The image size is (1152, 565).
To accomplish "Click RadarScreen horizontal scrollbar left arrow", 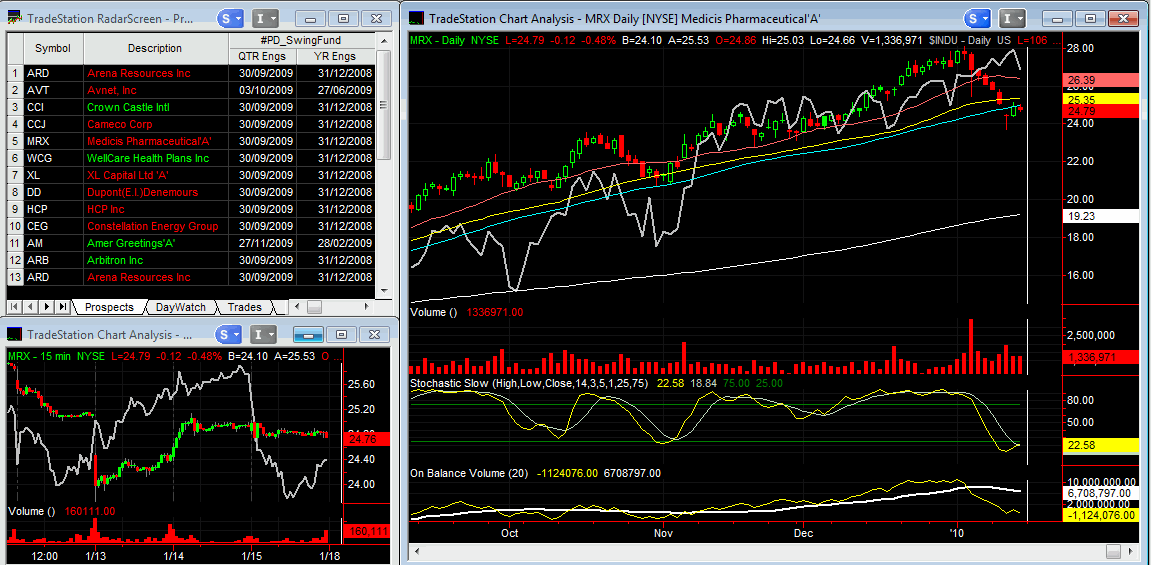I will 296,307.
